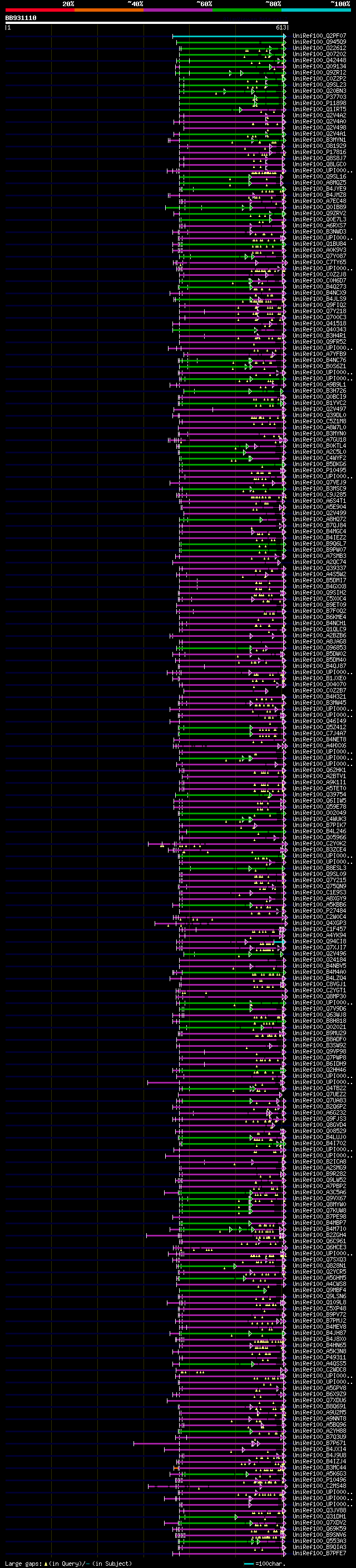Select the UniRef100_Q4XGP3 label

[x=319, y=923]
